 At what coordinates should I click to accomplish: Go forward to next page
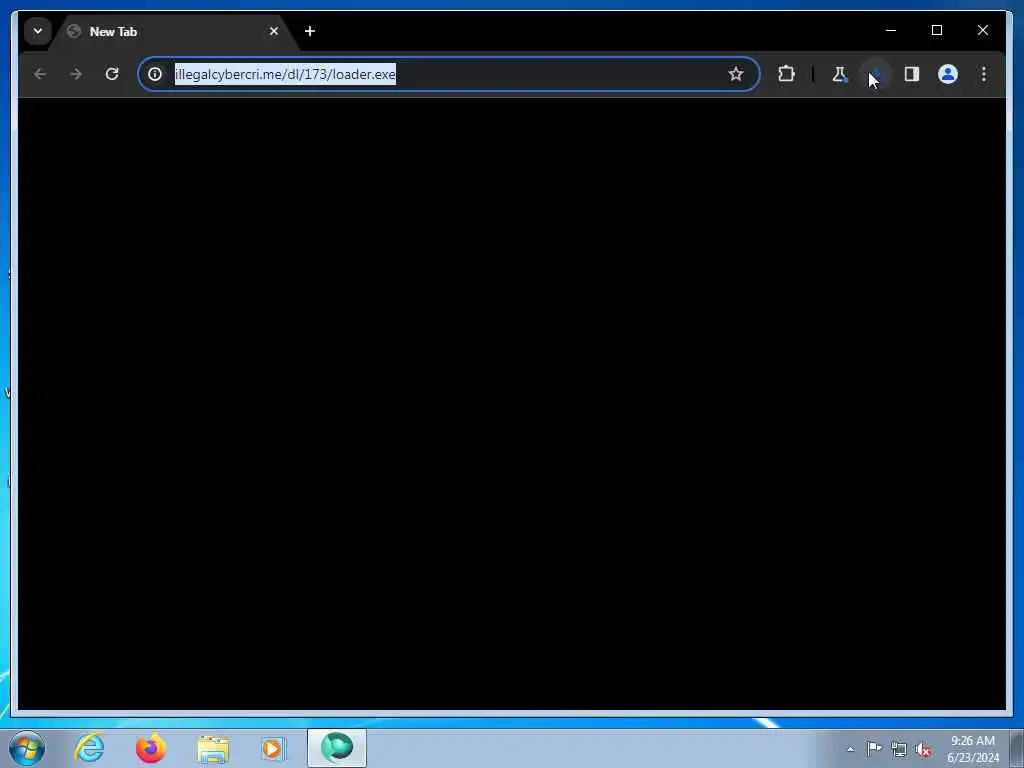coord(76,74)
